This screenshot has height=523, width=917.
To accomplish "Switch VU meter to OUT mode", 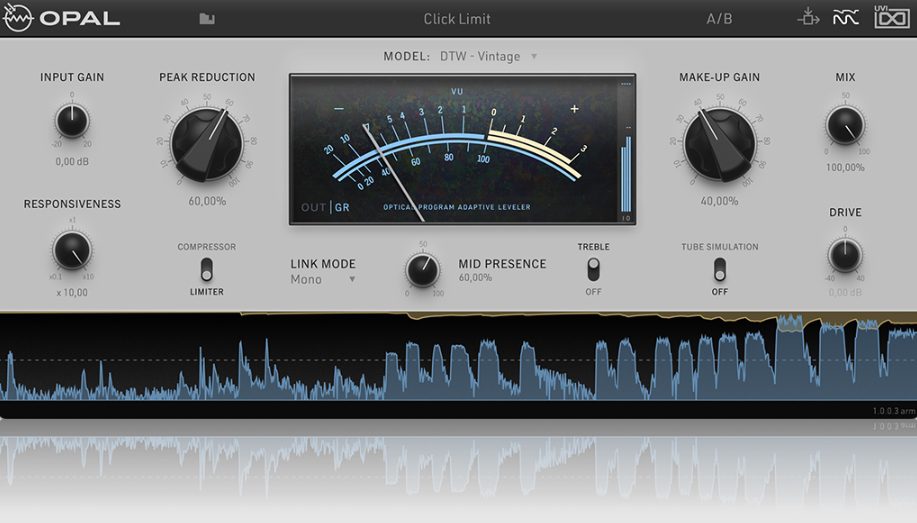I will click(x=313, y=208).
